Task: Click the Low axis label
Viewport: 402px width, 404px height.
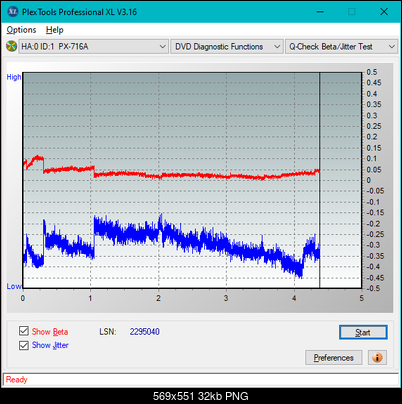Action: tap(14, 286)
